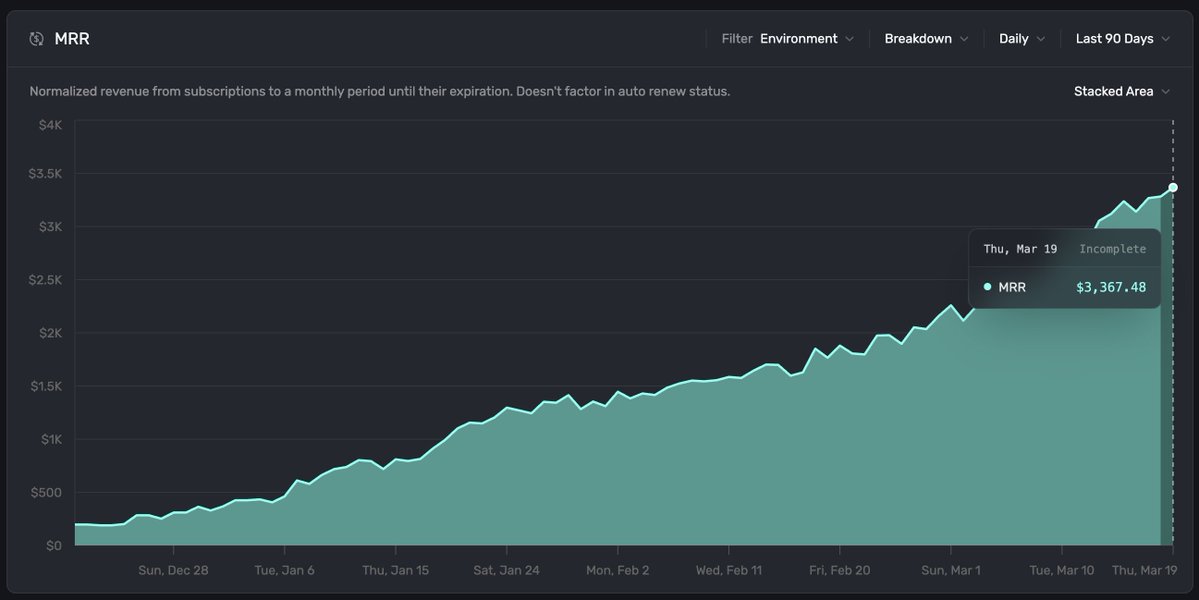Open the Last 90 Days range dropdown
The image size is (1199, 600).
click(x=1123, y=39)
